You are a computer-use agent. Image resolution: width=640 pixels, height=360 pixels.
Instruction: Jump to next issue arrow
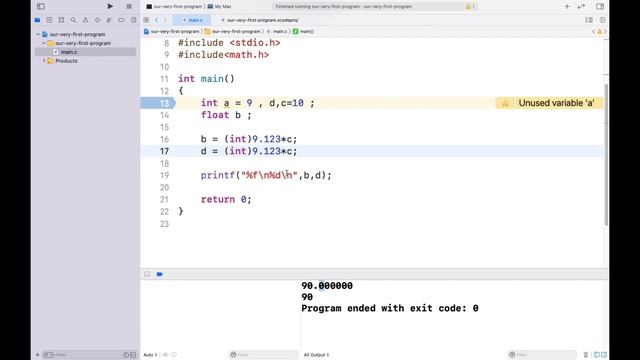pyautogui.click(x=605, y=31)
